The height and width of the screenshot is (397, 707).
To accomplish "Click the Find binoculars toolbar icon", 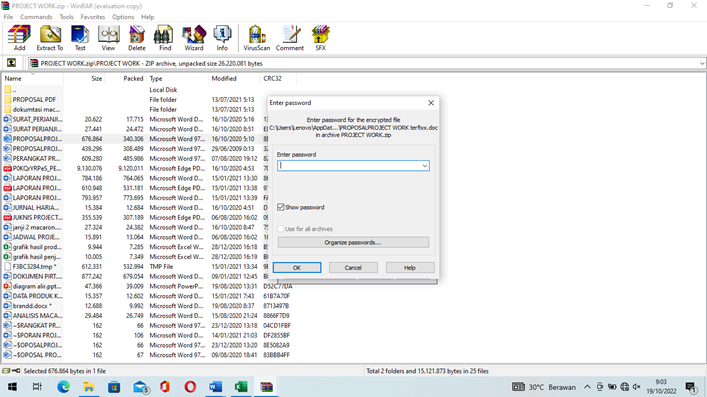I will click(165, 38).
